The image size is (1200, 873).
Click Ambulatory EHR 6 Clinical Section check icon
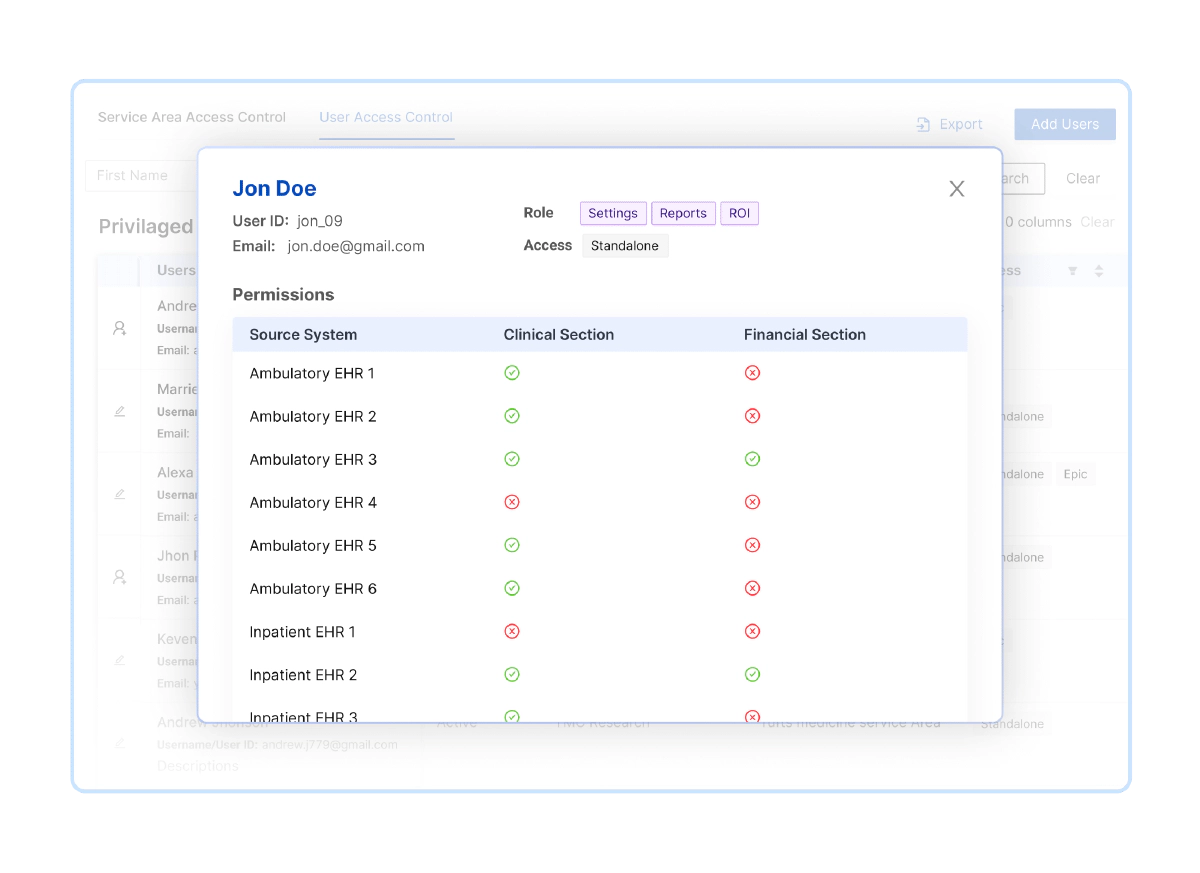click(x=512, y=588)
